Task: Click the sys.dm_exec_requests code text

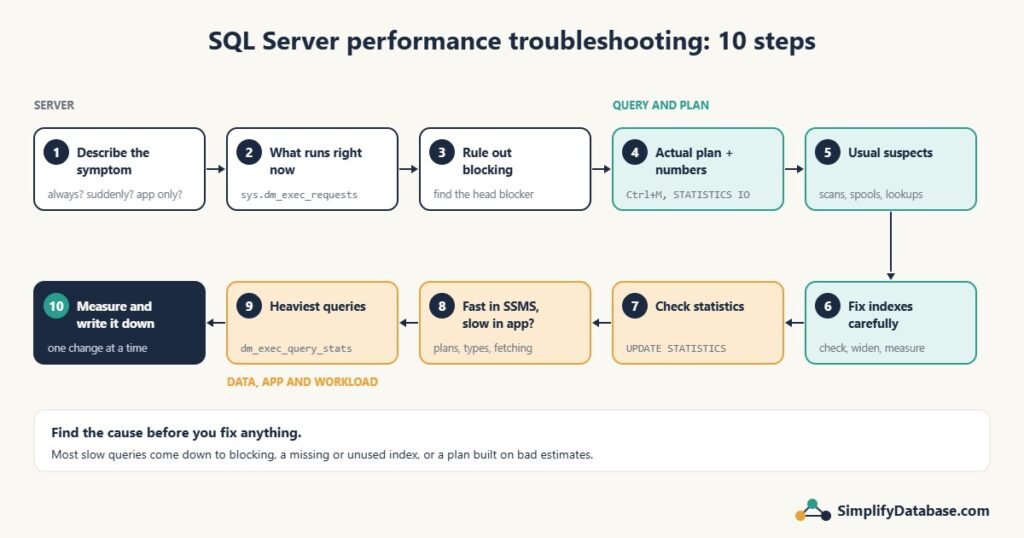Action: coord(299,195)
